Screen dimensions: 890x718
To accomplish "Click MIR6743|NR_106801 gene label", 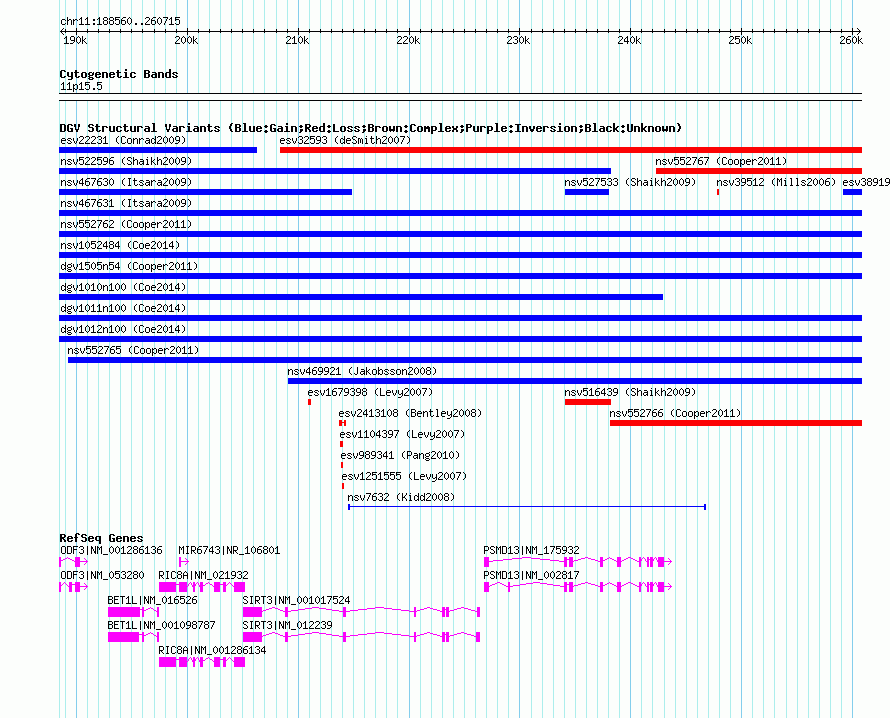I will [229, 551].
